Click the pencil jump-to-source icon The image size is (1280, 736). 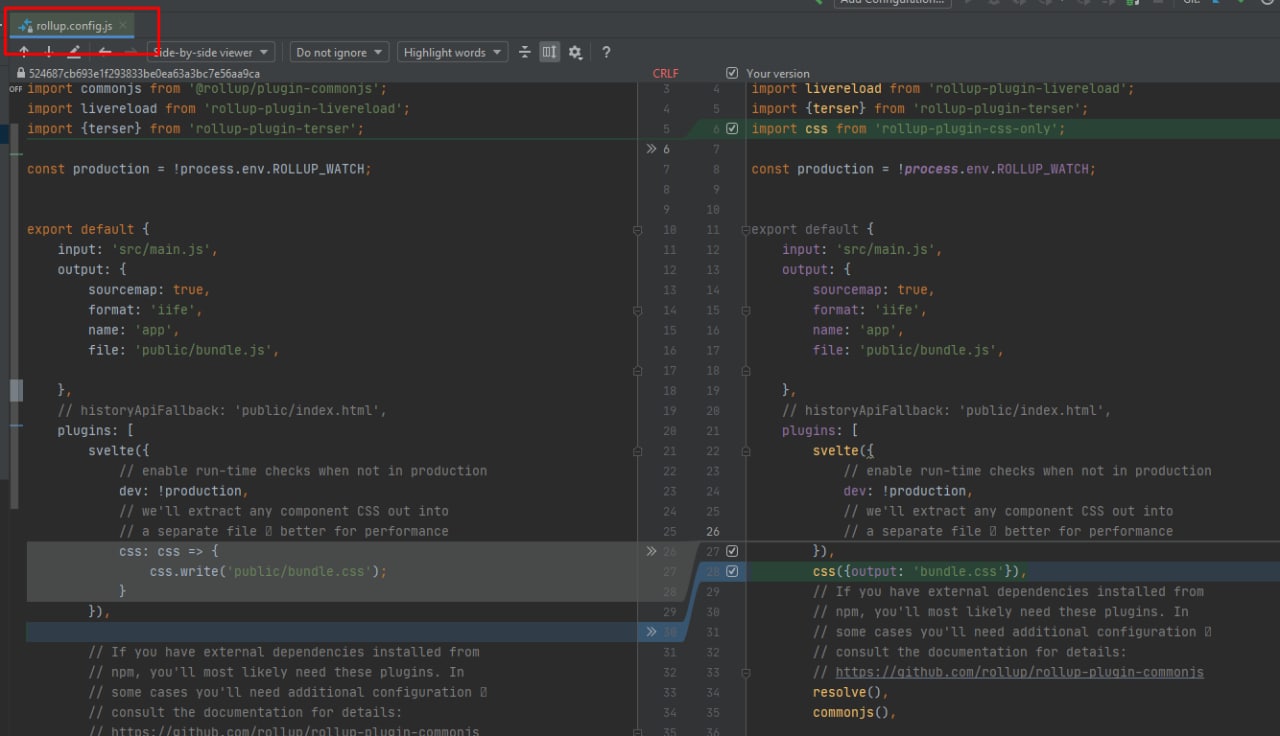click(74, 52)
